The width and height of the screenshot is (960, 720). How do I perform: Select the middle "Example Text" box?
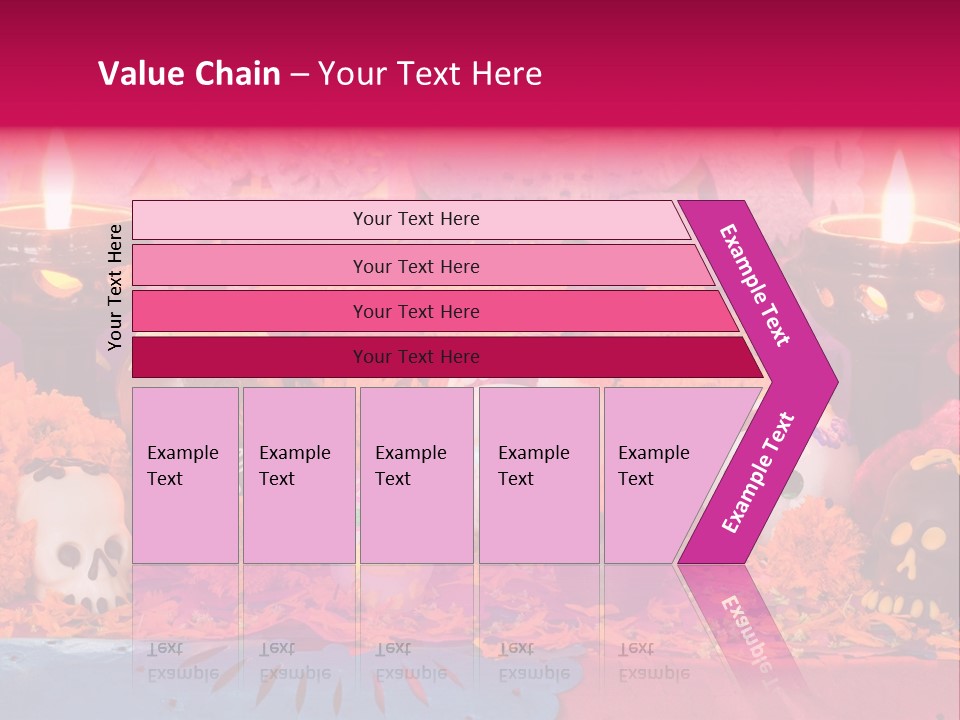(416, 475)
